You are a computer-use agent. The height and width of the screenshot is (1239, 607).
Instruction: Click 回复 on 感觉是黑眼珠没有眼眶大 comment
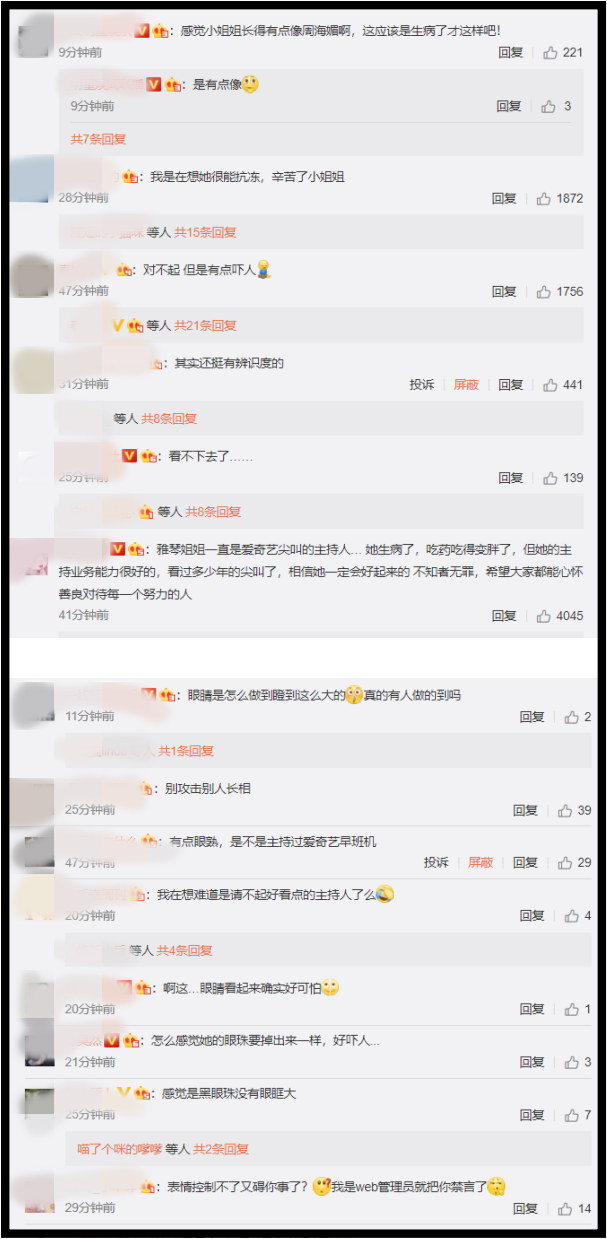point(532,1115)
